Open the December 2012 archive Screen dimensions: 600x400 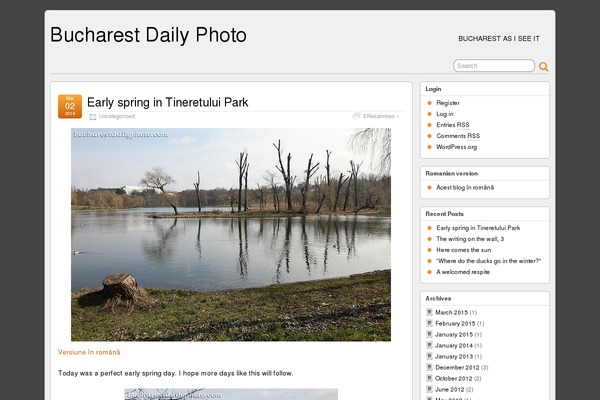click(x=457, y=367)
